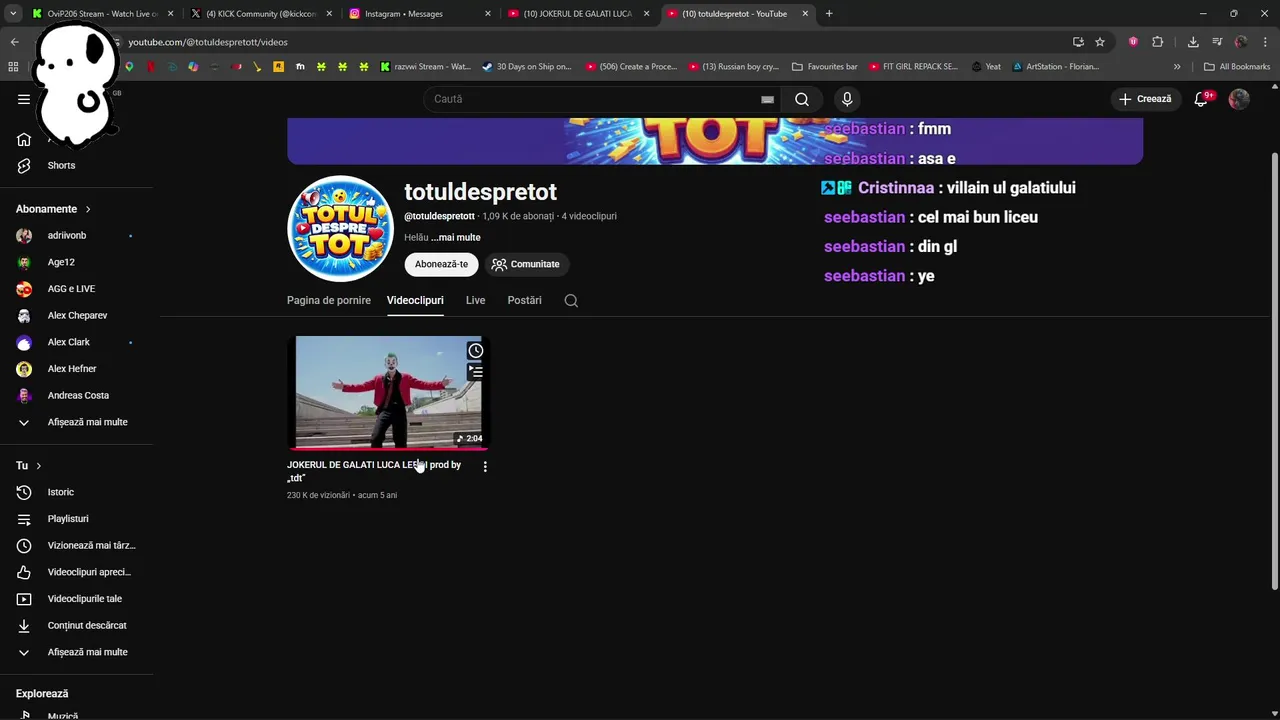Select the Videoclipuri channel tab
The width and height of the screenshot is (1280, 720).
coord(415,300)
